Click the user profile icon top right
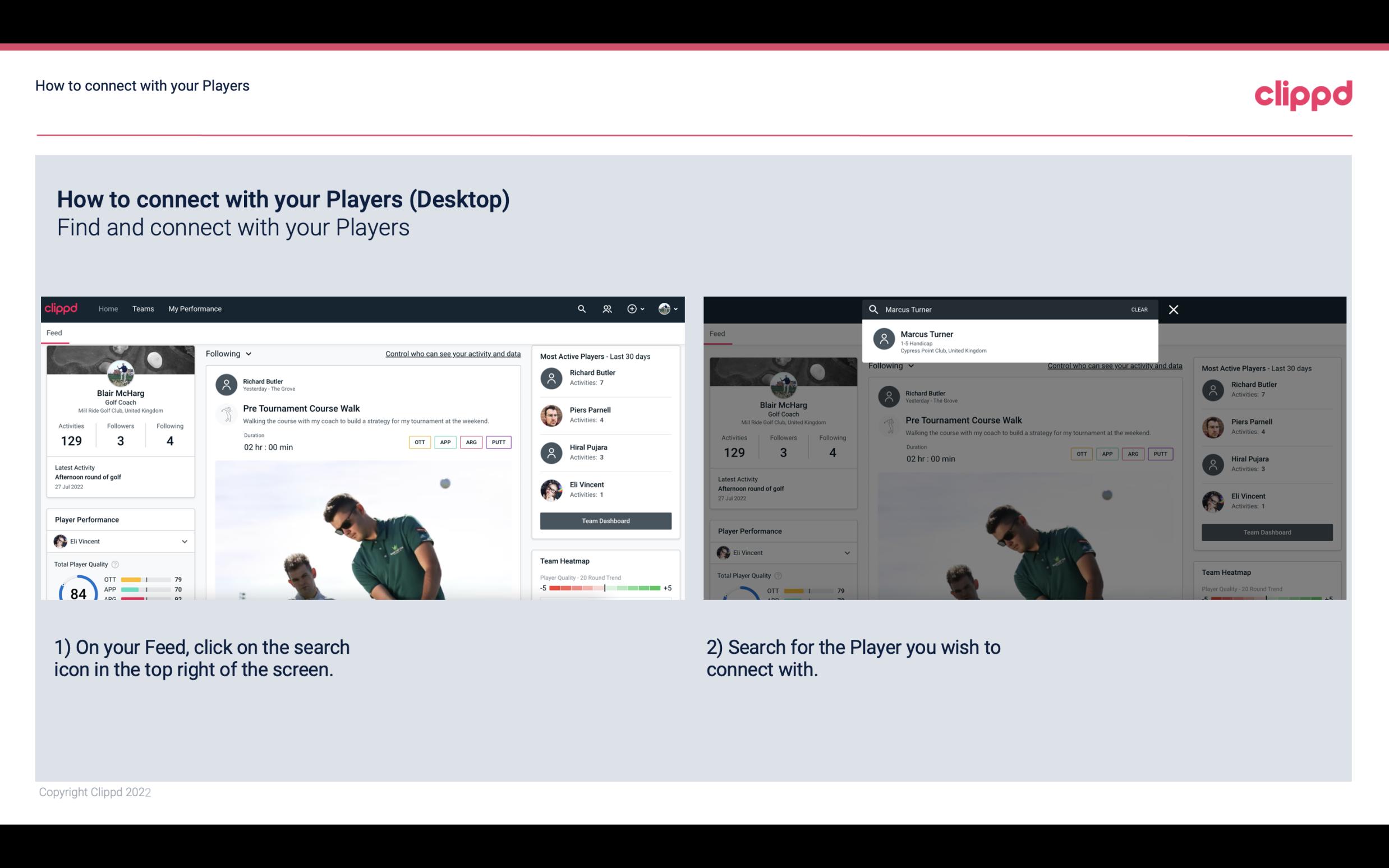 (x=664, y=308)
